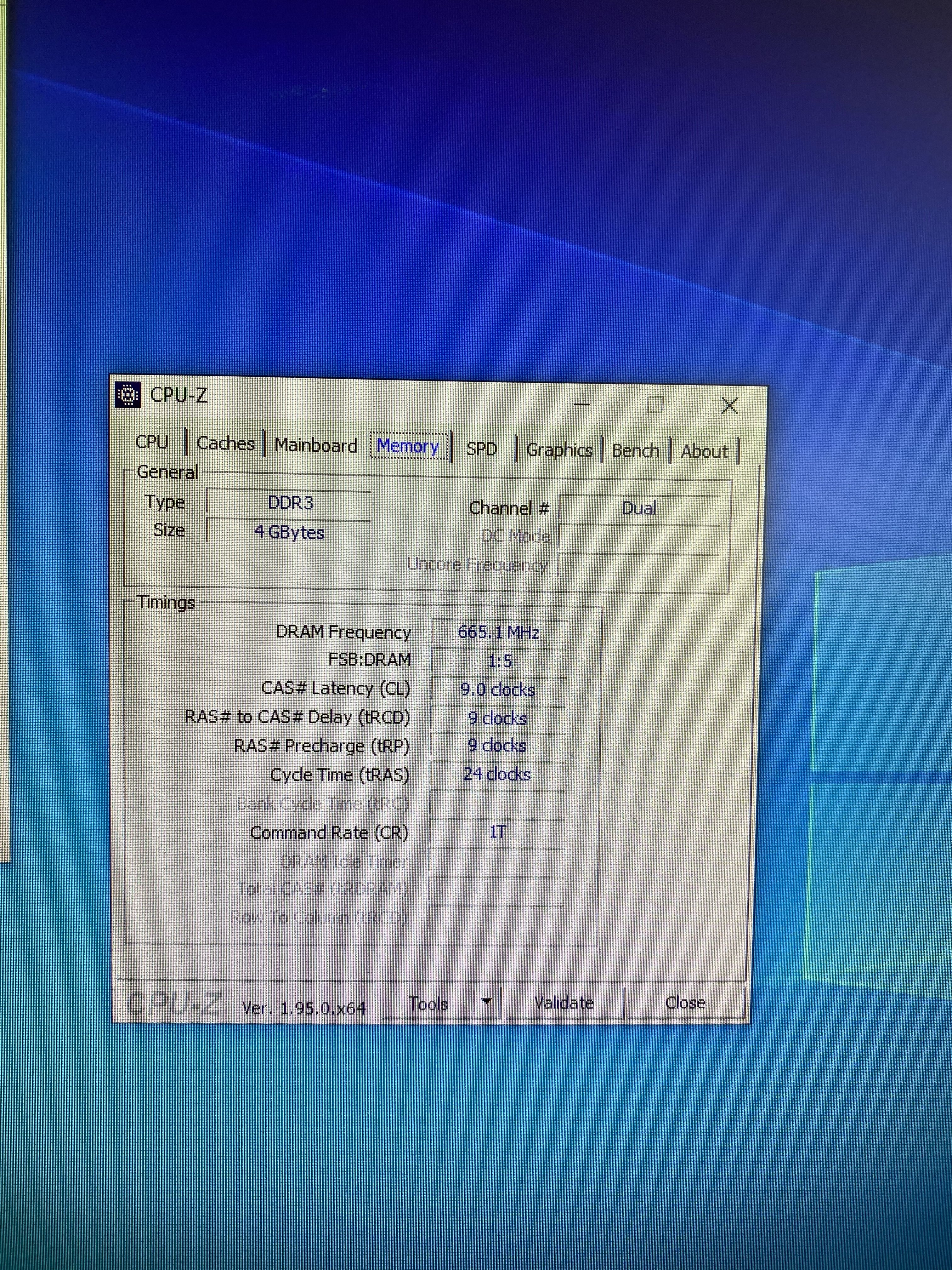The image size is (952, 1270).
Task: Switch to the Caches tab
Action: pyautogui.click(x=225, y=443)
